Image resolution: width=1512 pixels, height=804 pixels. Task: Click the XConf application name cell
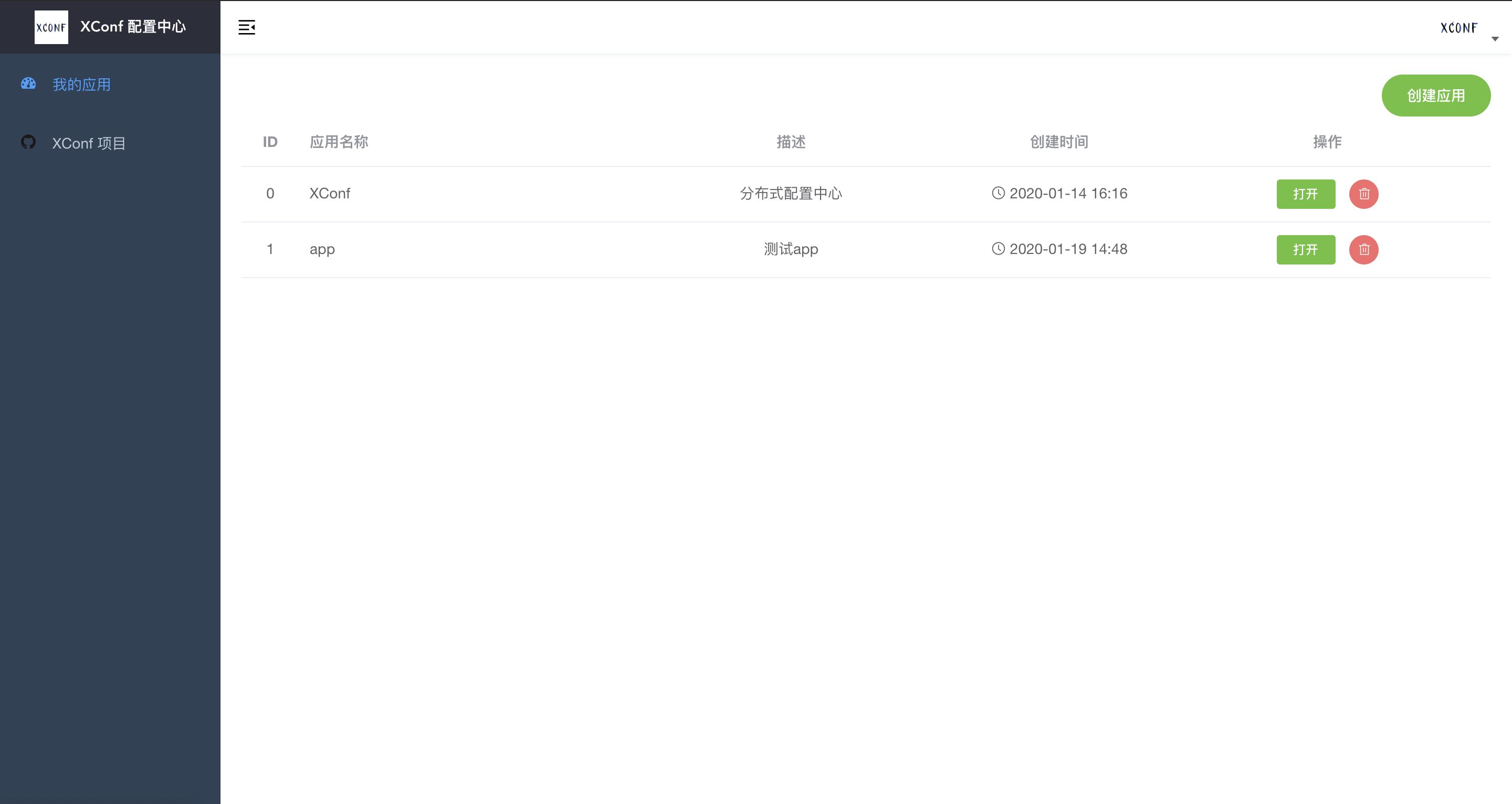pyautogui.click(x=330, y=194)
